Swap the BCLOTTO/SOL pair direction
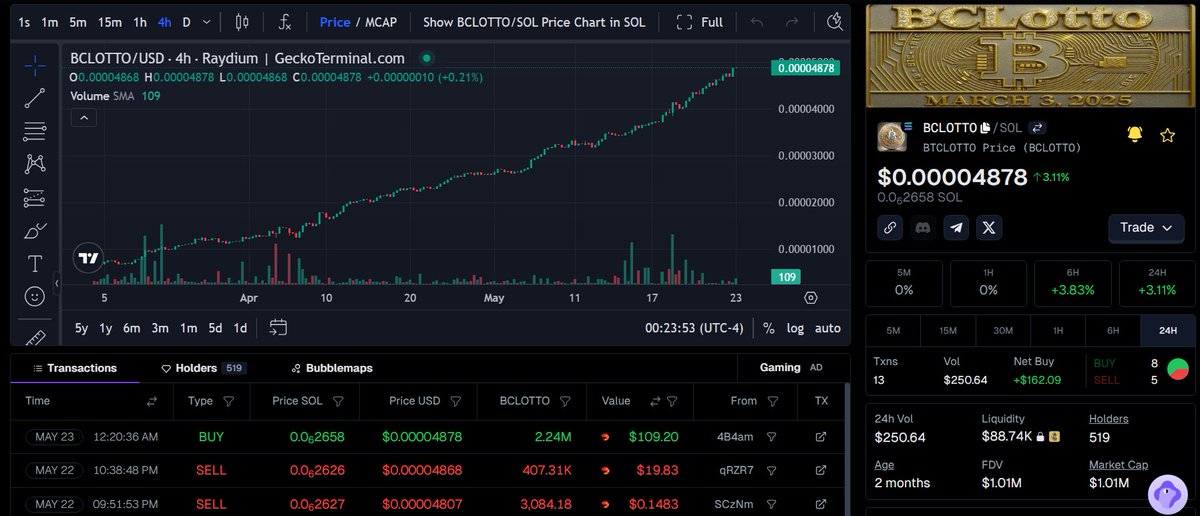 (x=1037, y=128)
